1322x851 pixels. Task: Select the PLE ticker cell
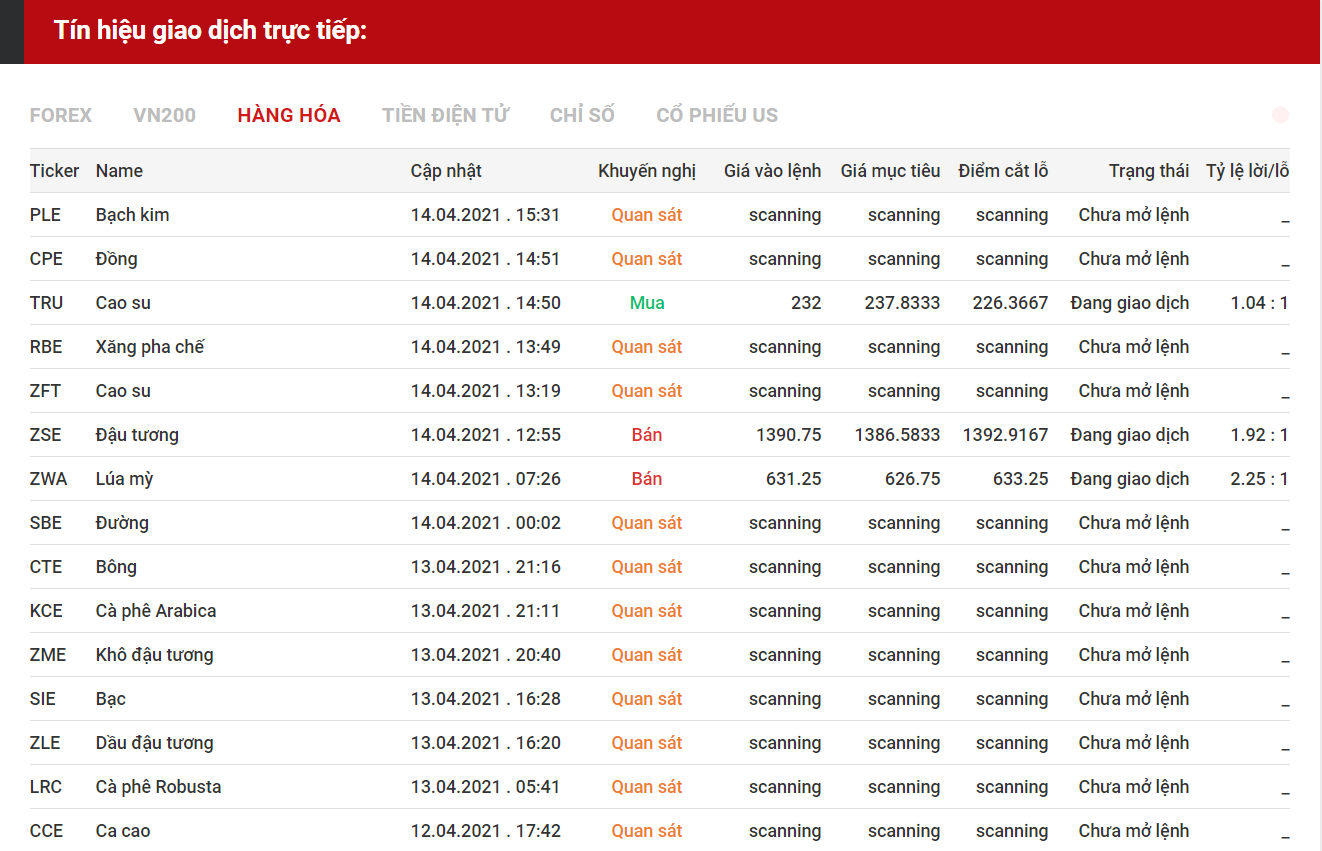coord(45,215)
